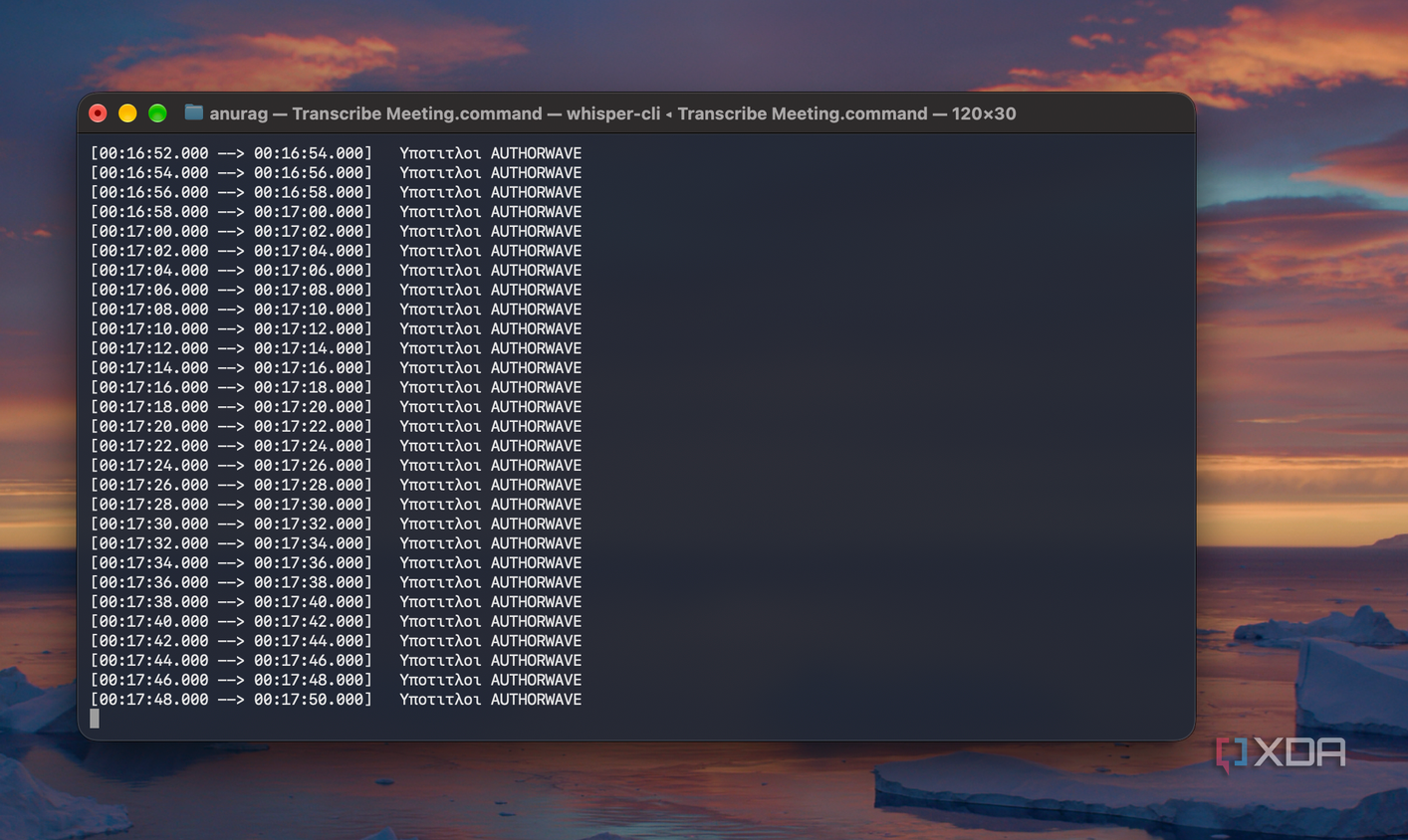1408x840 pixels.
Task: Select Υποτιτλοι in the row starting 00:17:14.000
Action: click(x=440, y=368)
